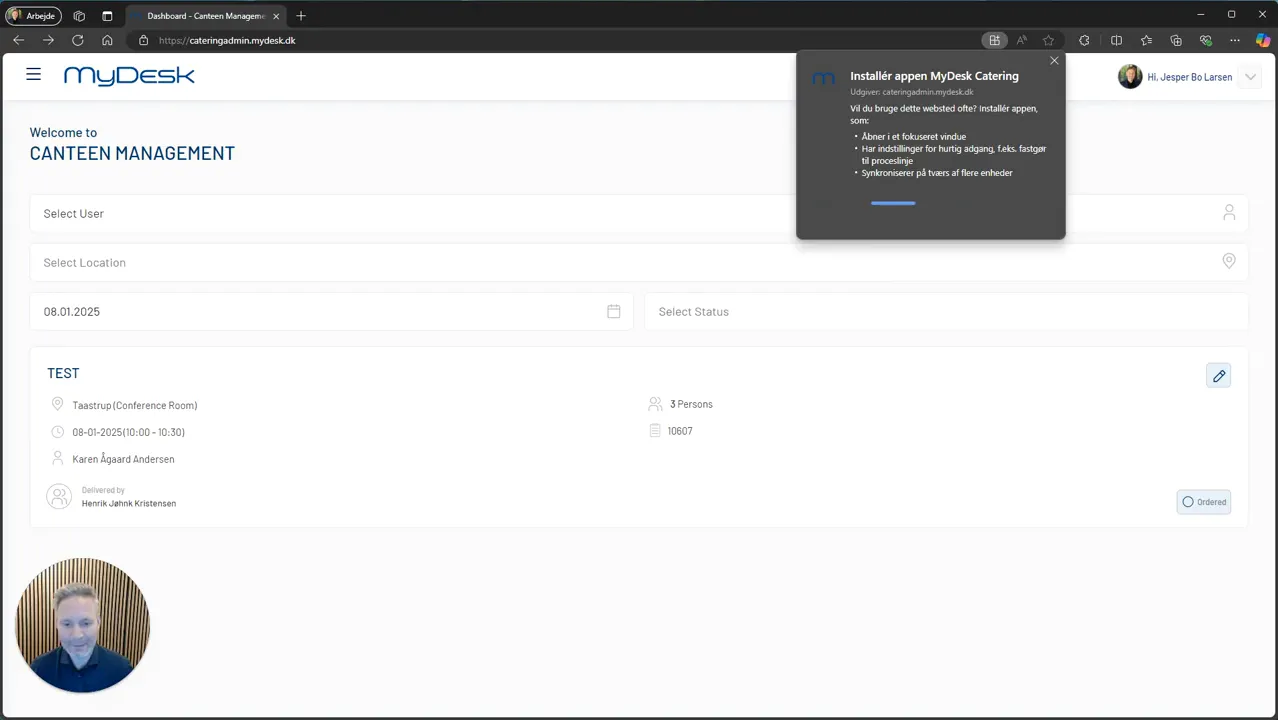Go back to the previous page
This screenshot has height=720, width=1278.
18,41
